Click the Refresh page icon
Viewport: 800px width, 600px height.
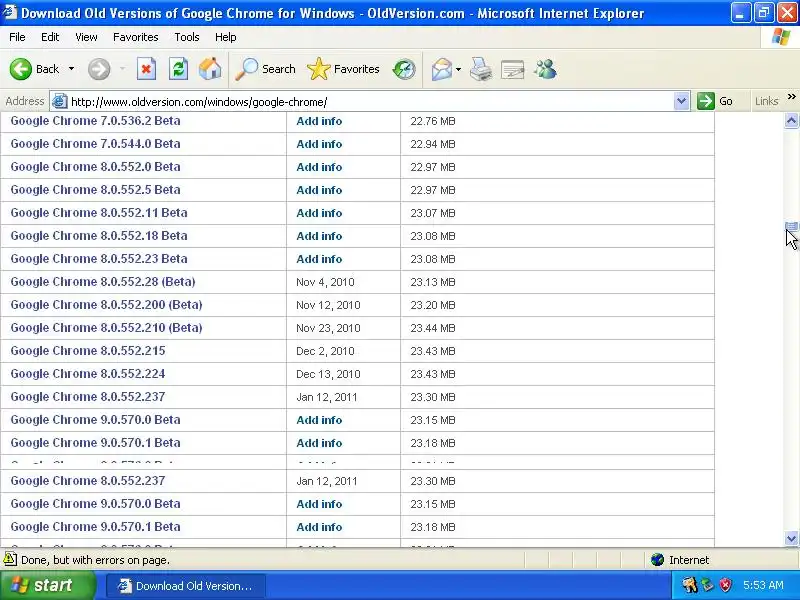pos(178,69)
